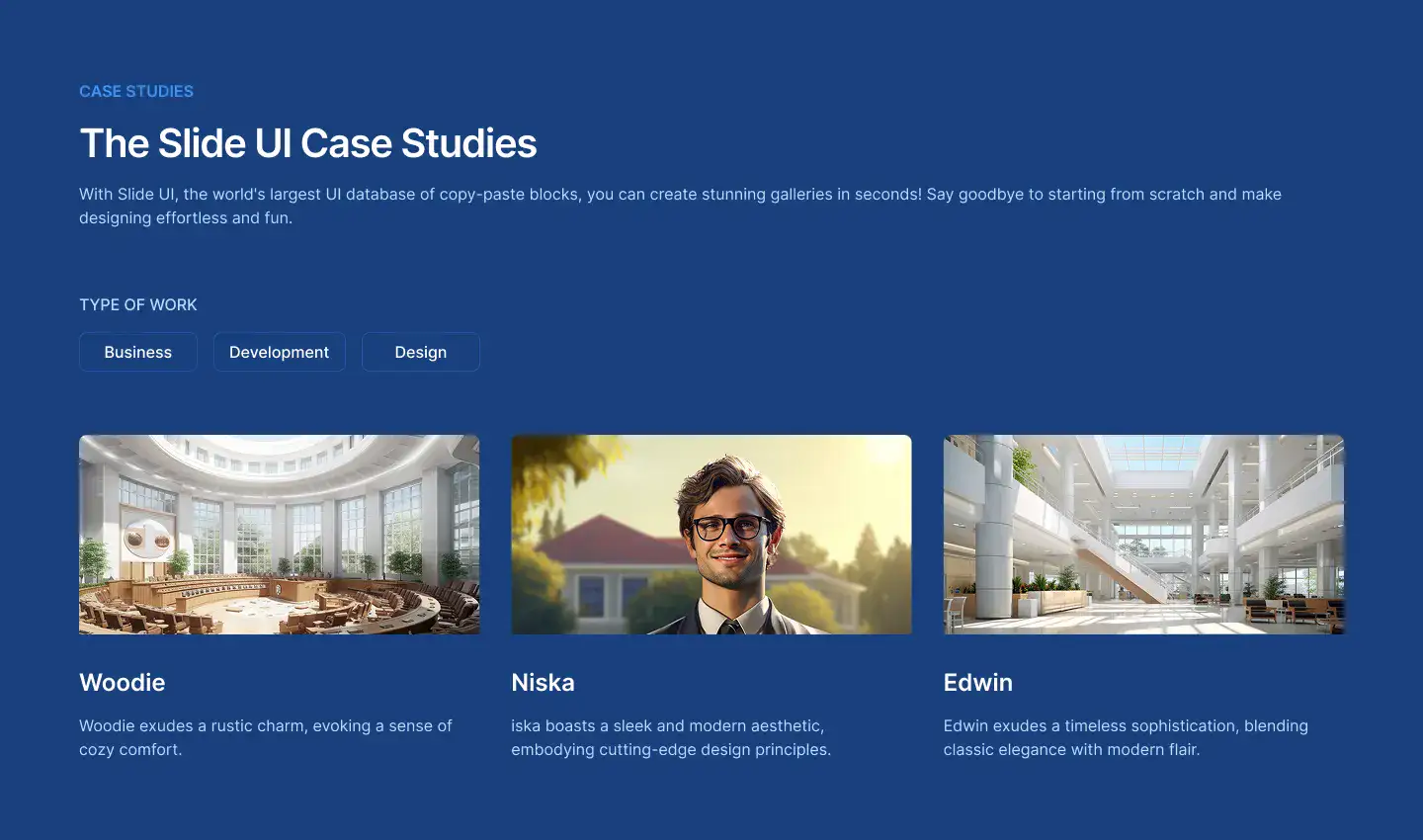This screenshot has height=840, width=1423.
Task: Click the Slide UI Case Studies heading
Action: pyautogui.click(x=308, y=143)
